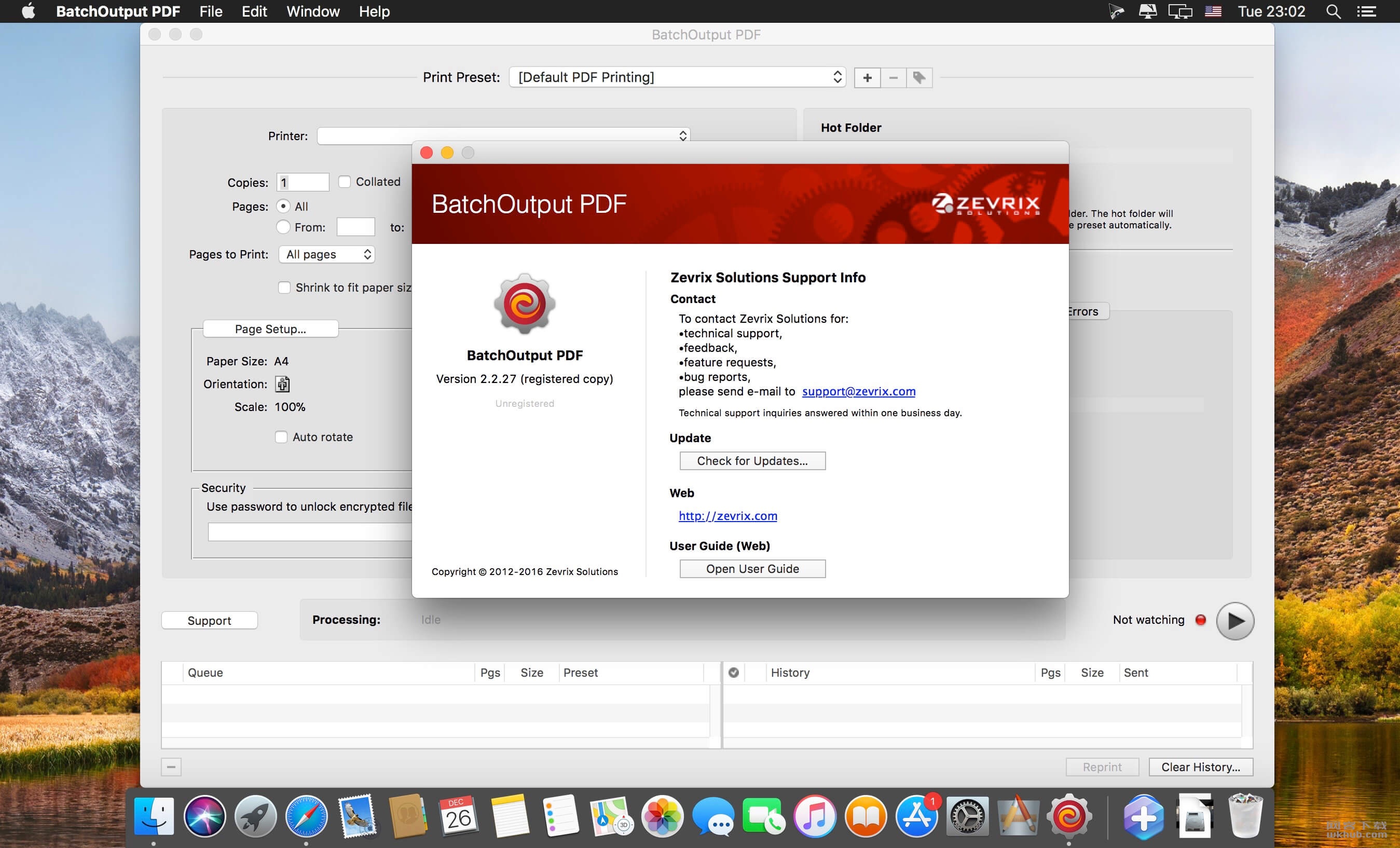Open App Store with badge
This screenshot has height=848, width=1400.
click(916, 816)
